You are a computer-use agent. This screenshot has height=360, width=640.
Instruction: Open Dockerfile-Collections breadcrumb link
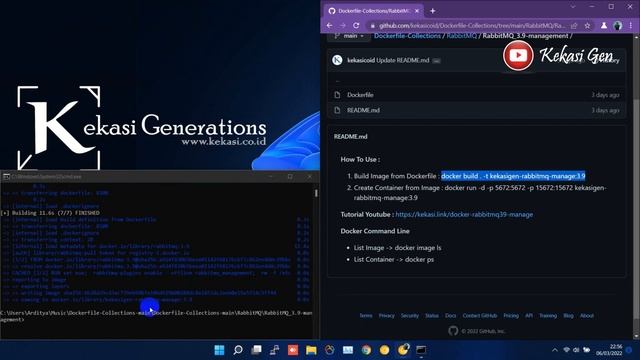tap(407, 36)
